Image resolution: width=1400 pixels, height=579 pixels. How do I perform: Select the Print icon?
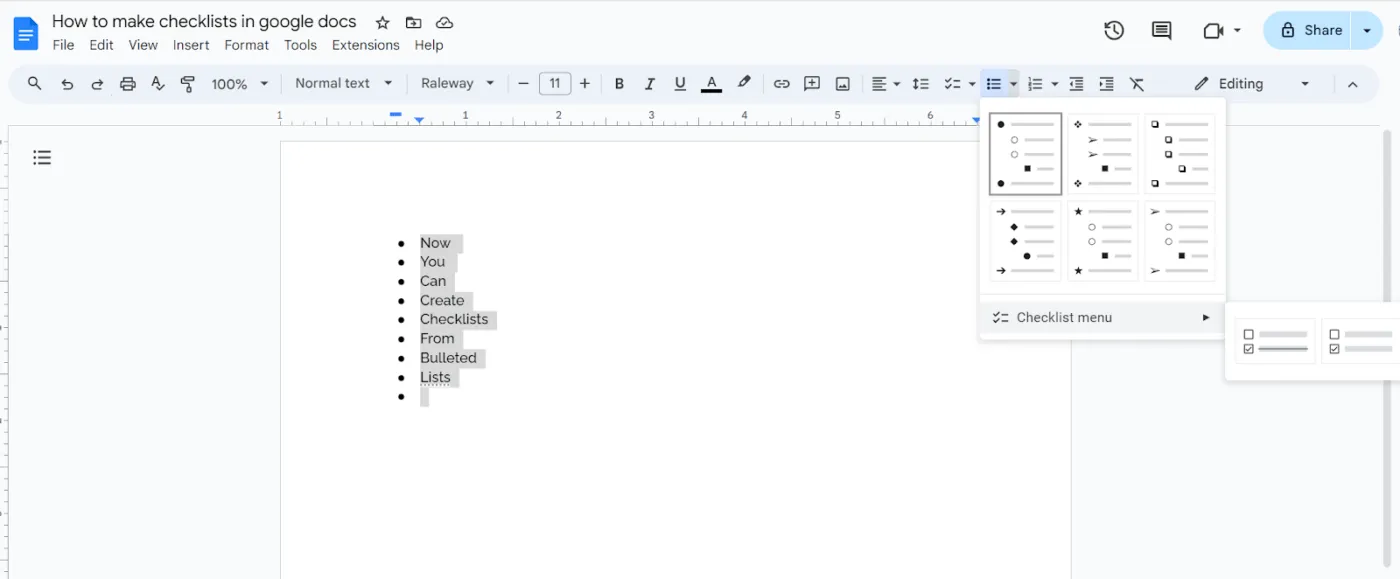[x=127, y=83]
